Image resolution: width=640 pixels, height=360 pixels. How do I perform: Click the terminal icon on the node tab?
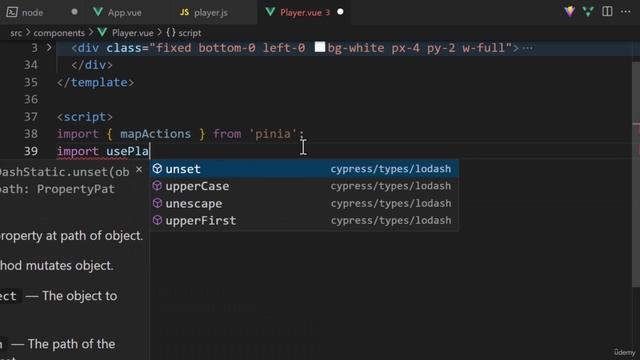click(12, 12)
